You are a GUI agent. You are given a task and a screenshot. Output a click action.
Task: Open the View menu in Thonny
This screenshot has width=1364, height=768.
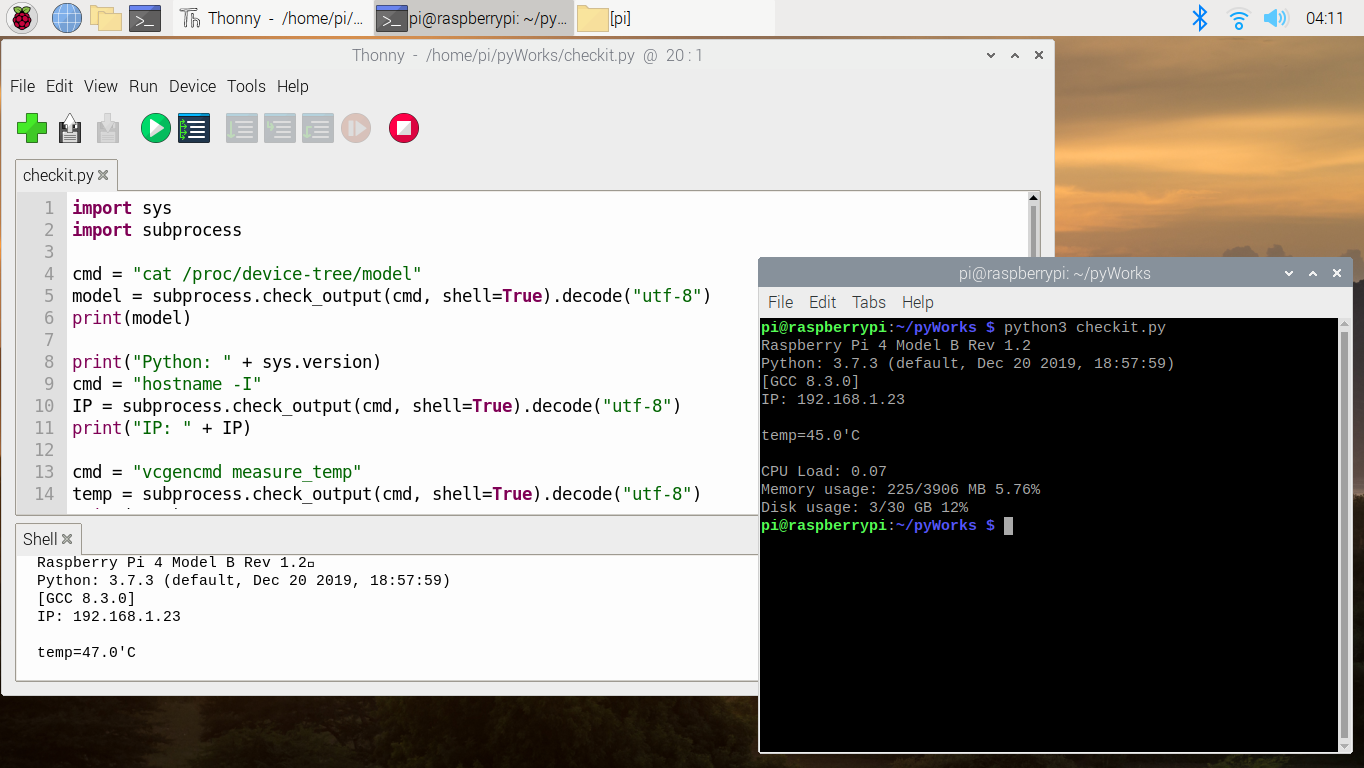(100, 87)
